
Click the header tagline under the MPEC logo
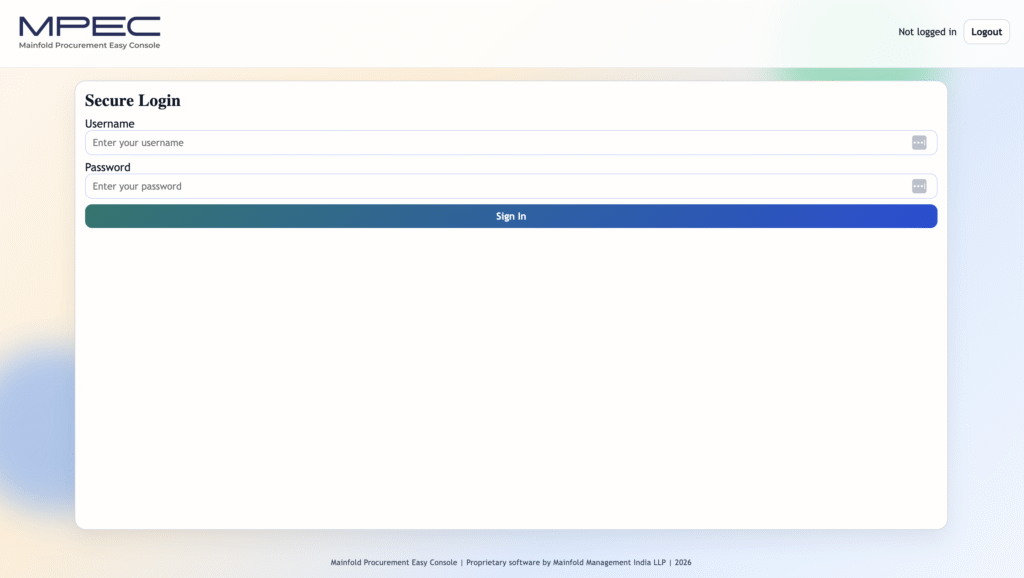tap(89, 45)
